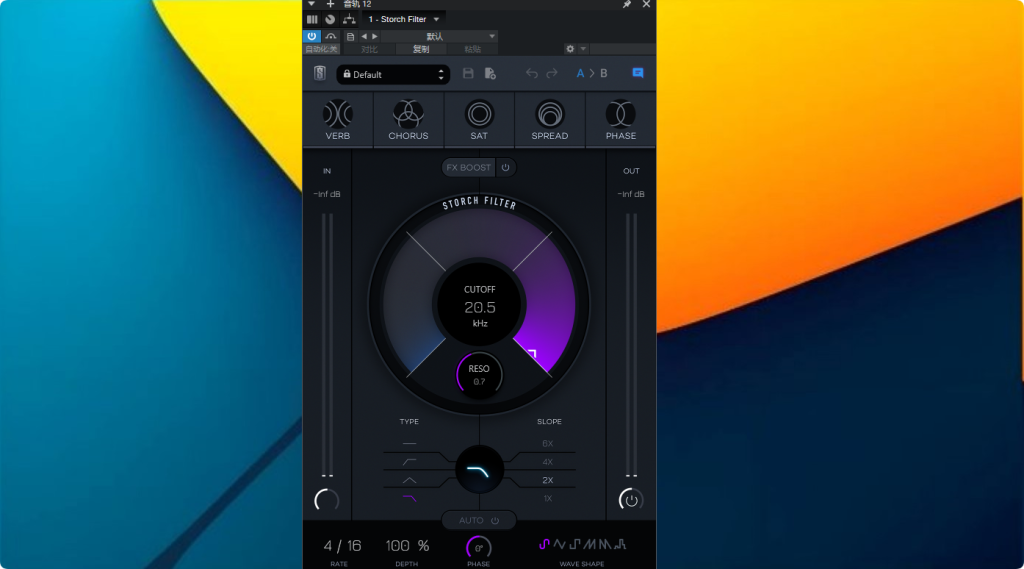This screenshot has height=569, width=1024.
Task: Toggle the blue plugin power button
Action: click(312, 37)
